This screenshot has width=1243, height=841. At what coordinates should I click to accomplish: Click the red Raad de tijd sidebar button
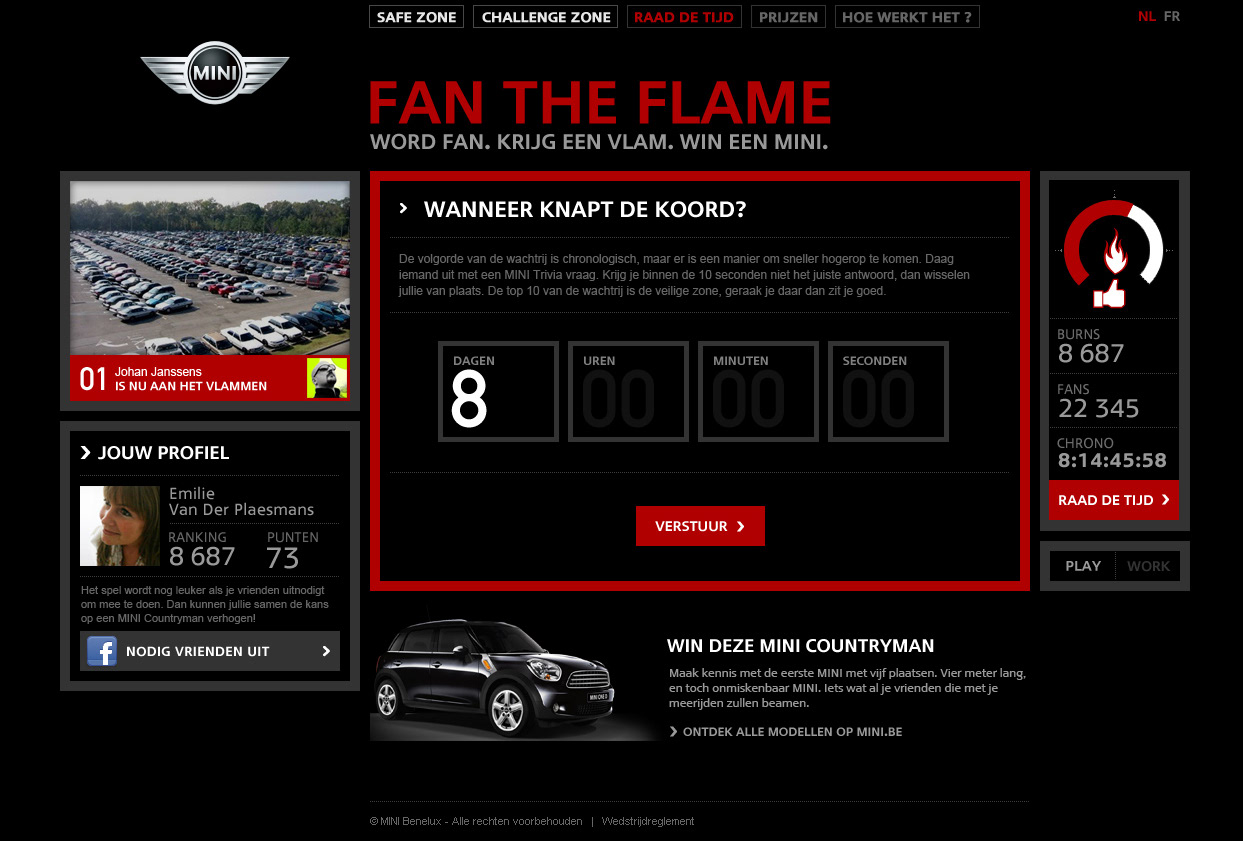(x=1114, y=500)
